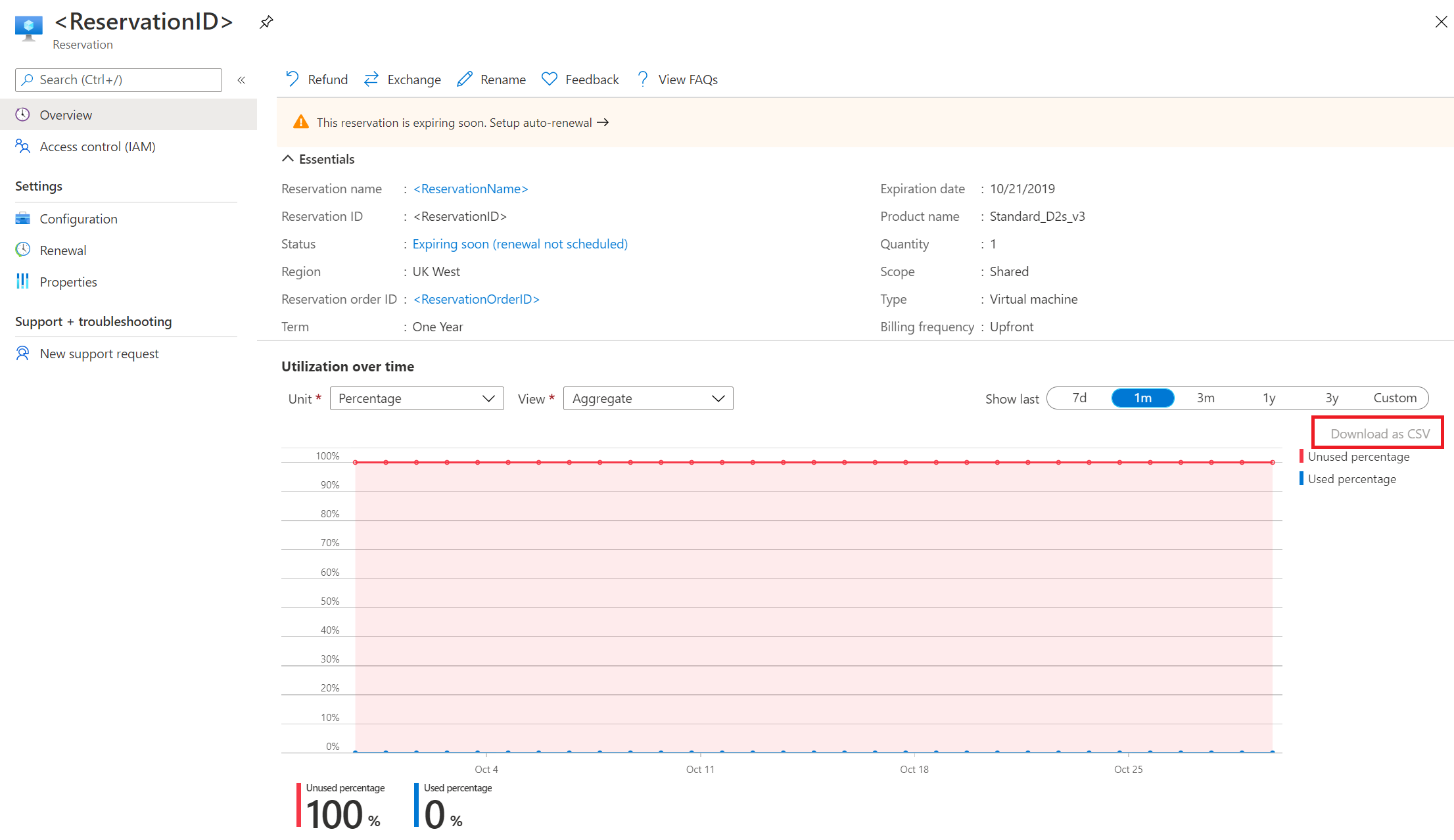1454x840 pixels.
Task: Collapse the Essentials section
Action: coord(288,158)
